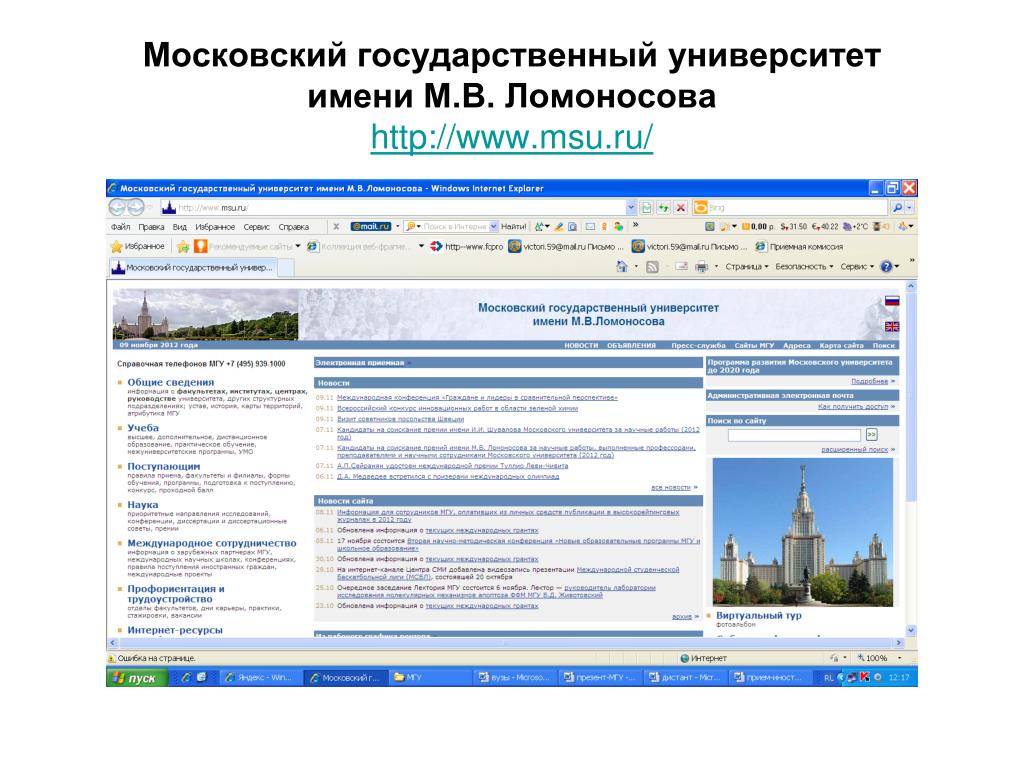
Task: Expand the Рекомендуемые сайты dropdown arrow
Action: 298,246
